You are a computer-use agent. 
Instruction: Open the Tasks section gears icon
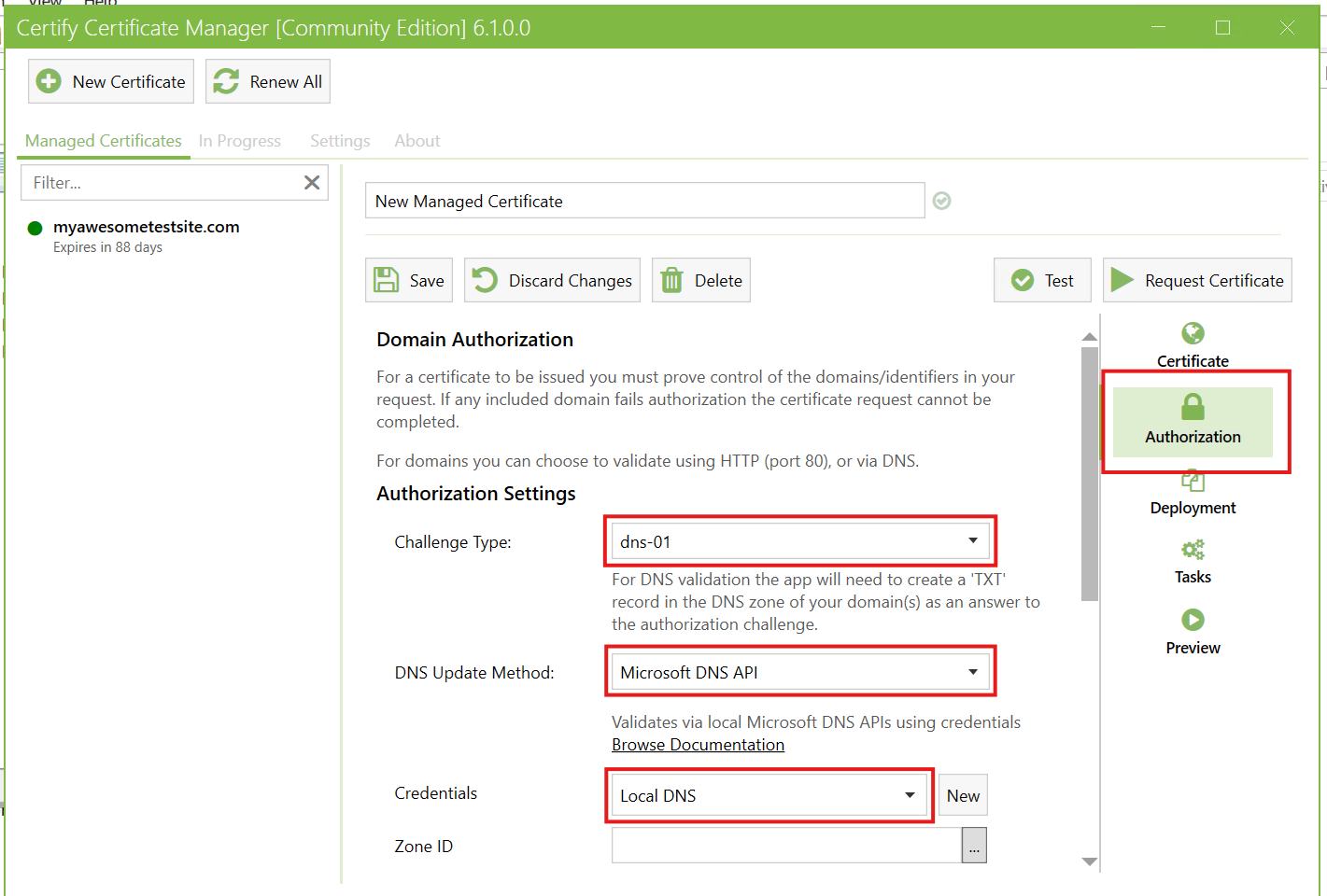pos(1193,550)
